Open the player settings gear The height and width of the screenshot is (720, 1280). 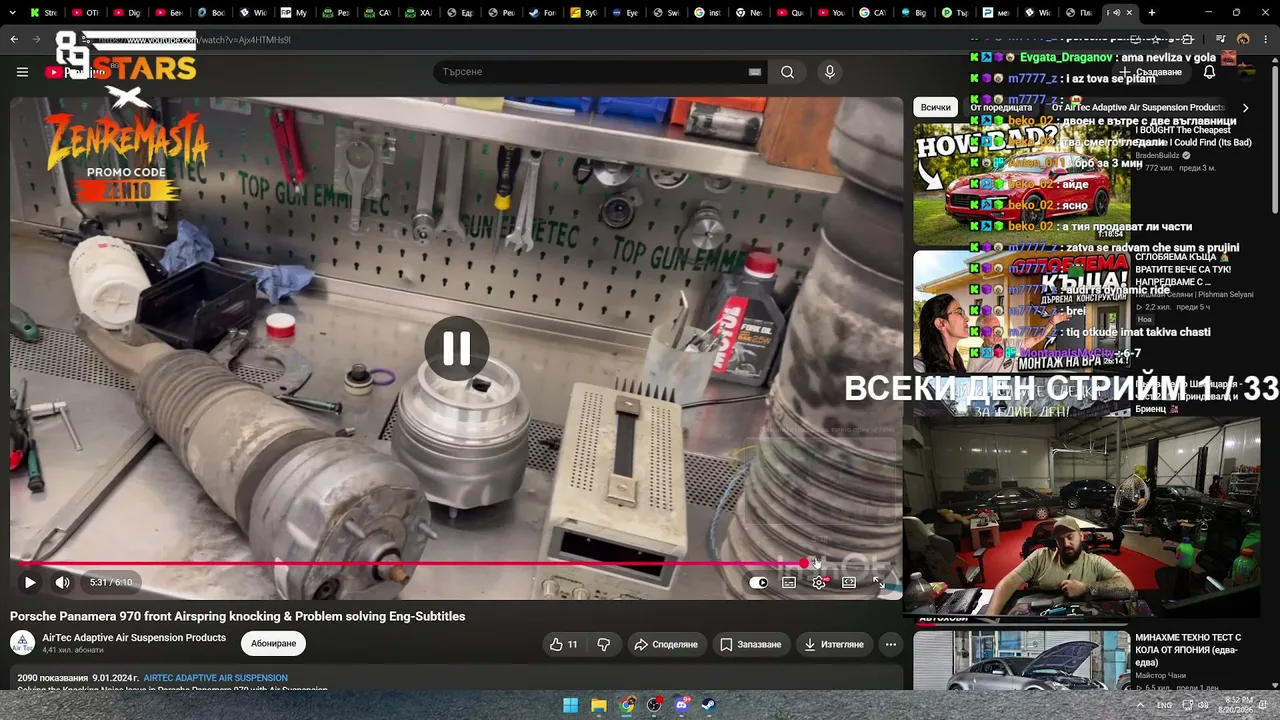[x=819, y=582]
